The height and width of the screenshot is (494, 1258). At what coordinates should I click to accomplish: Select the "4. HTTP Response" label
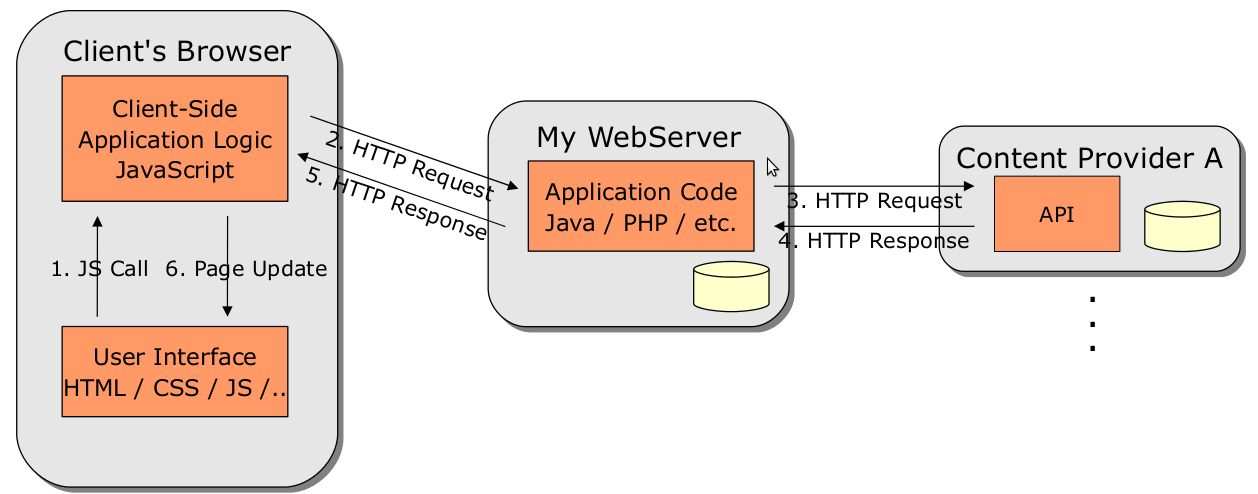coord(873,241)
